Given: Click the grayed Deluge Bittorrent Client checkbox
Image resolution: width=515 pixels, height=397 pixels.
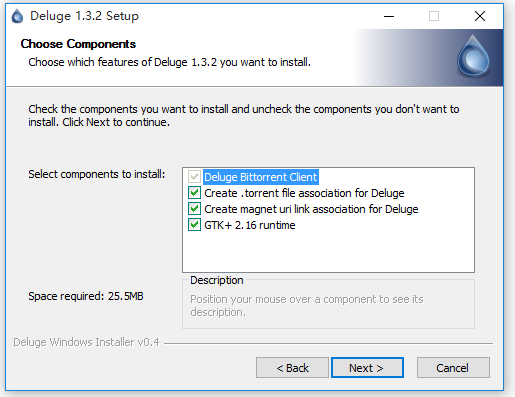Looking at the screenshot, I should (194, 177).
